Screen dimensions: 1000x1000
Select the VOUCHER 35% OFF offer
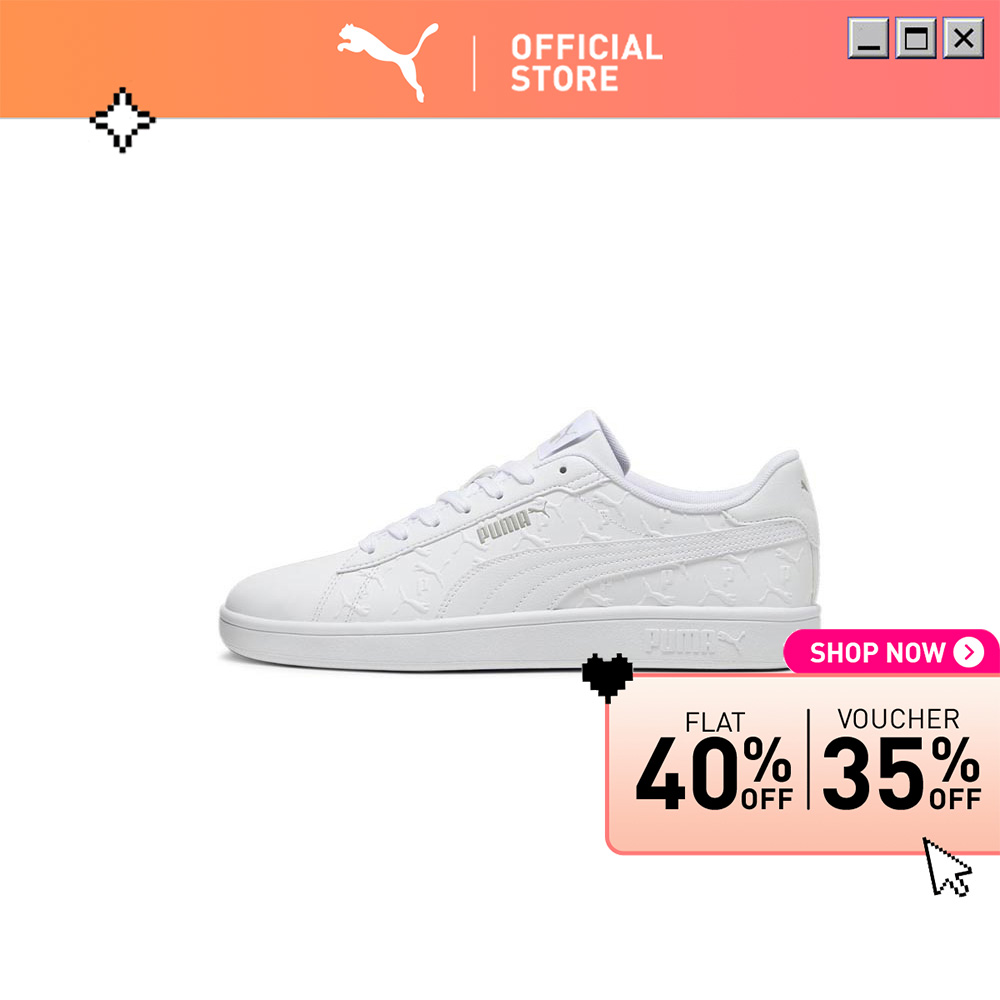[901, 759]
